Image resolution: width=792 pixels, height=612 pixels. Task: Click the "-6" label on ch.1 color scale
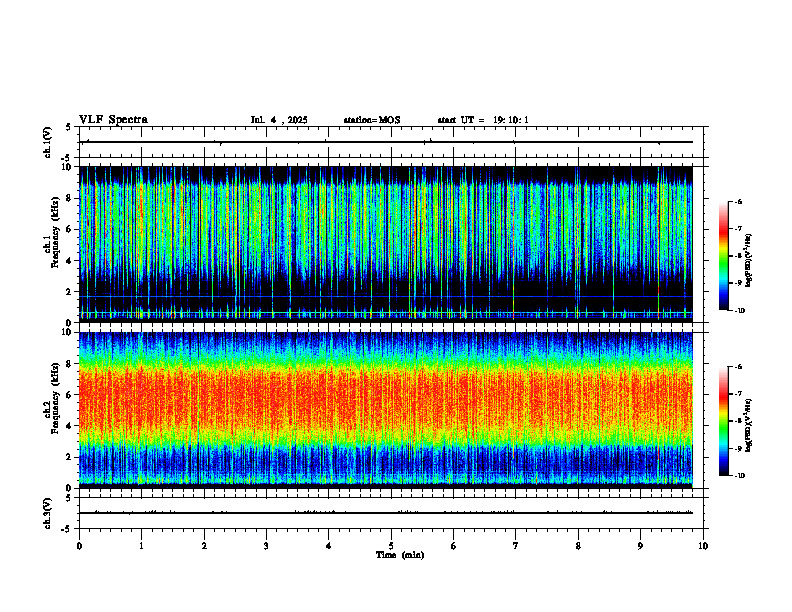click(737, 202)
